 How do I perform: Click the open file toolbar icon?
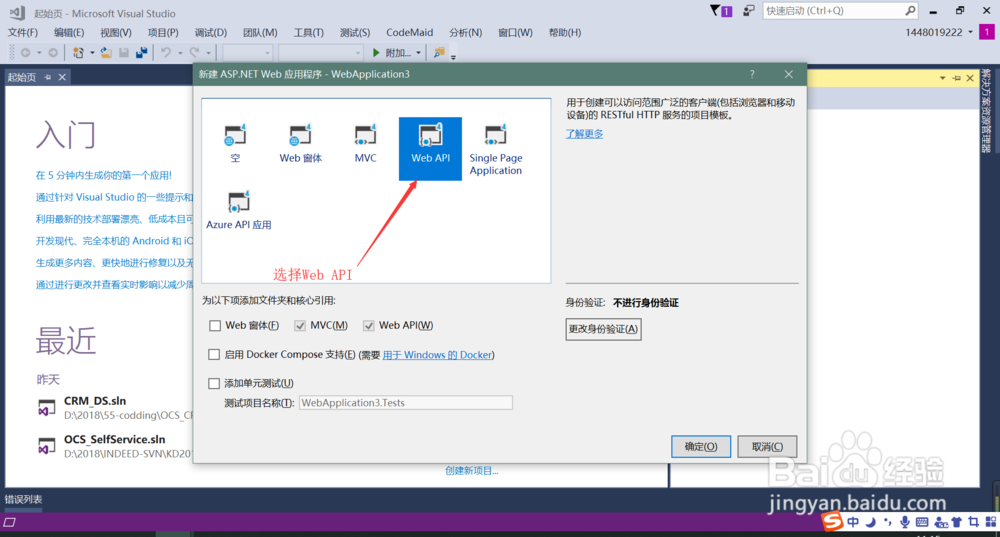pos(106,53)
